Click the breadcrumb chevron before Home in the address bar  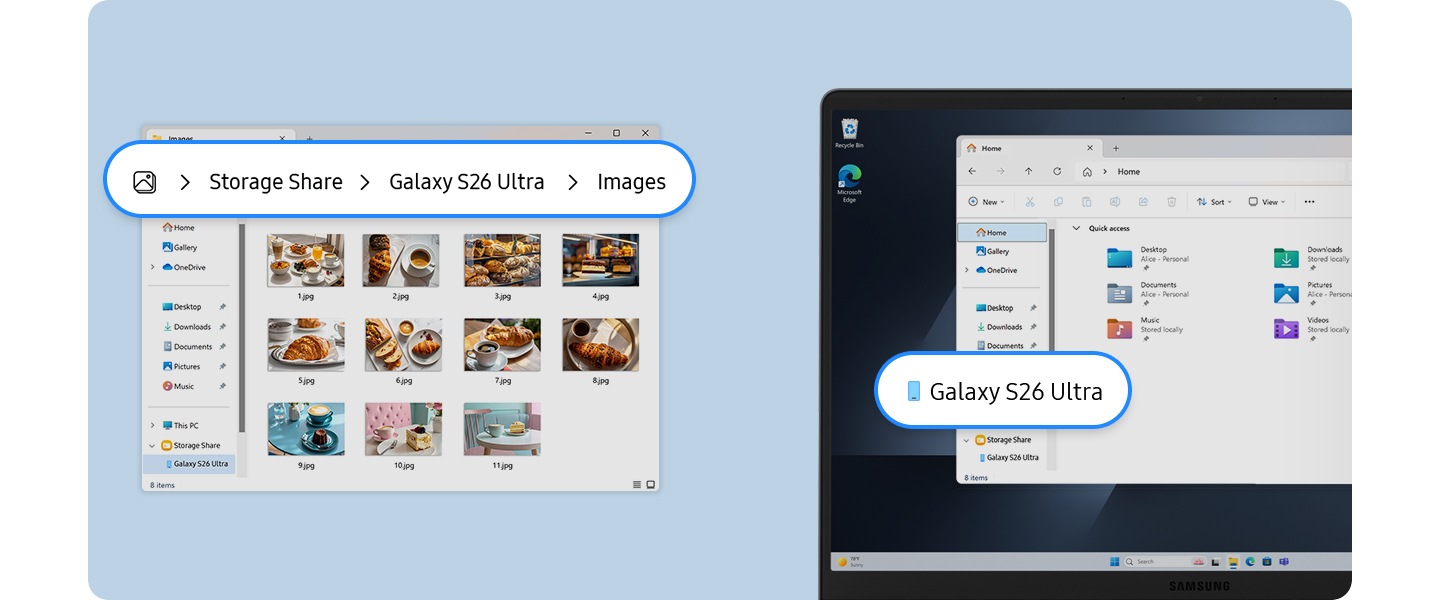(x=1105, y=172)
